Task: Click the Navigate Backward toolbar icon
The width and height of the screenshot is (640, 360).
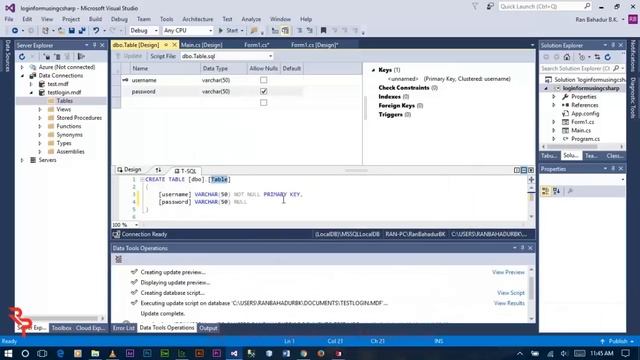Action: (x=15, y=31)
